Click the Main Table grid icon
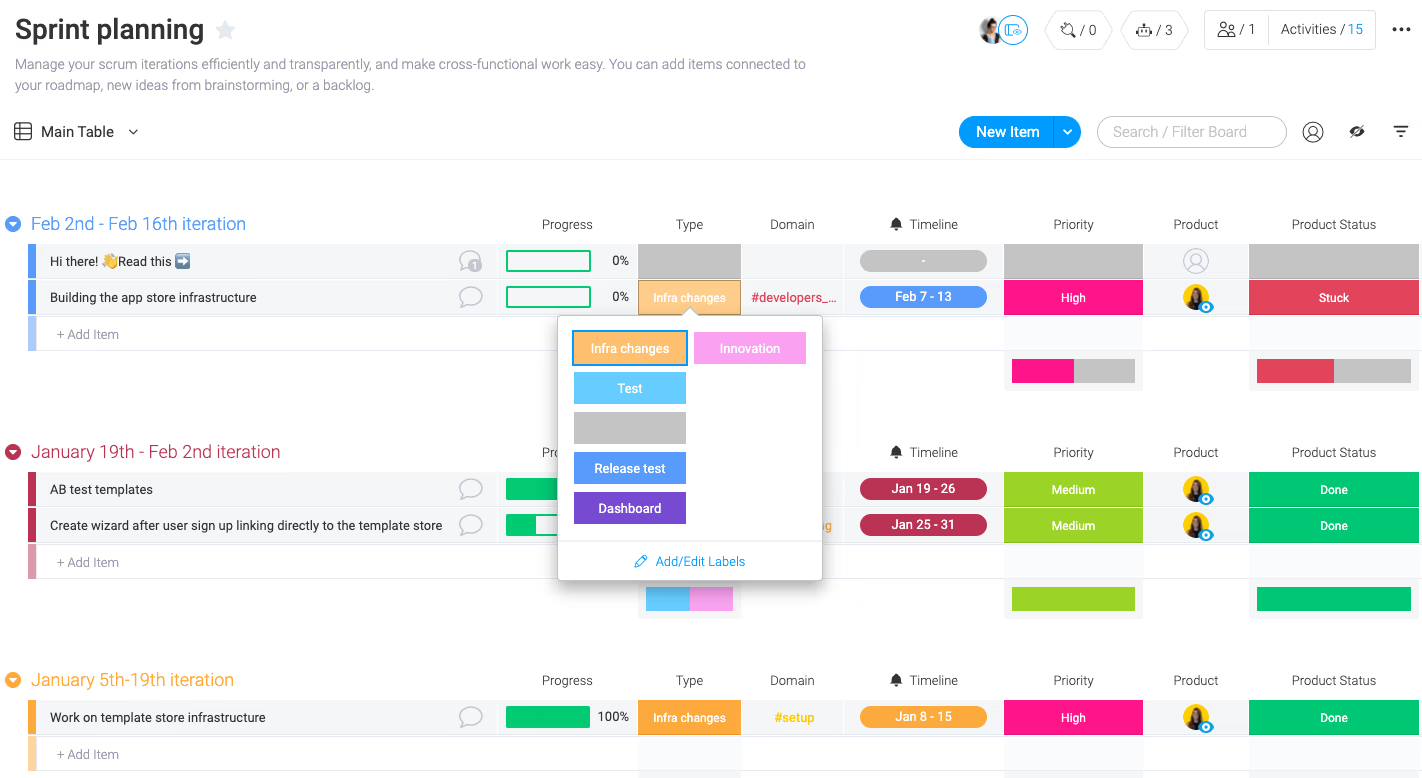This screenshot has width=1422, height=778. (x=23, y=132)
